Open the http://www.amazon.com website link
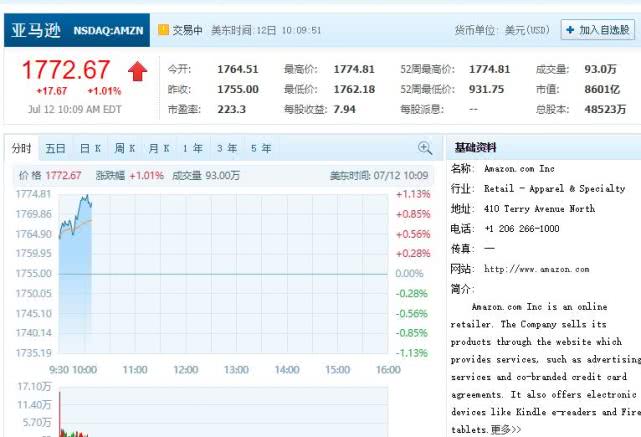The width and height of the screenshot is (641, 437). 536,269
